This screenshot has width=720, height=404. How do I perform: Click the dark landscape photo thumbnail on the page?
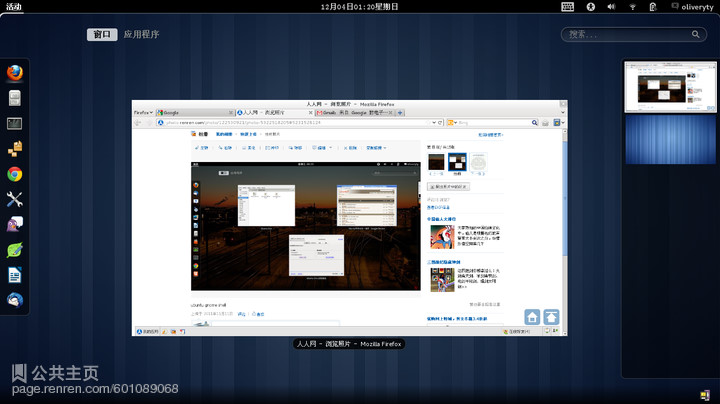click(436, 162)
